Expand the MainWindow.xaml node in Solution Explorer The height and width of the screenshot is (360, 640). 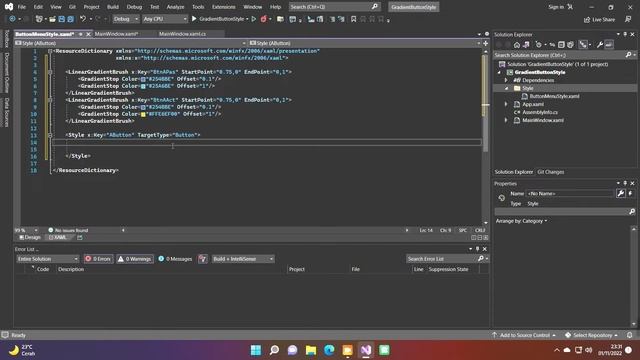[506, 120]
